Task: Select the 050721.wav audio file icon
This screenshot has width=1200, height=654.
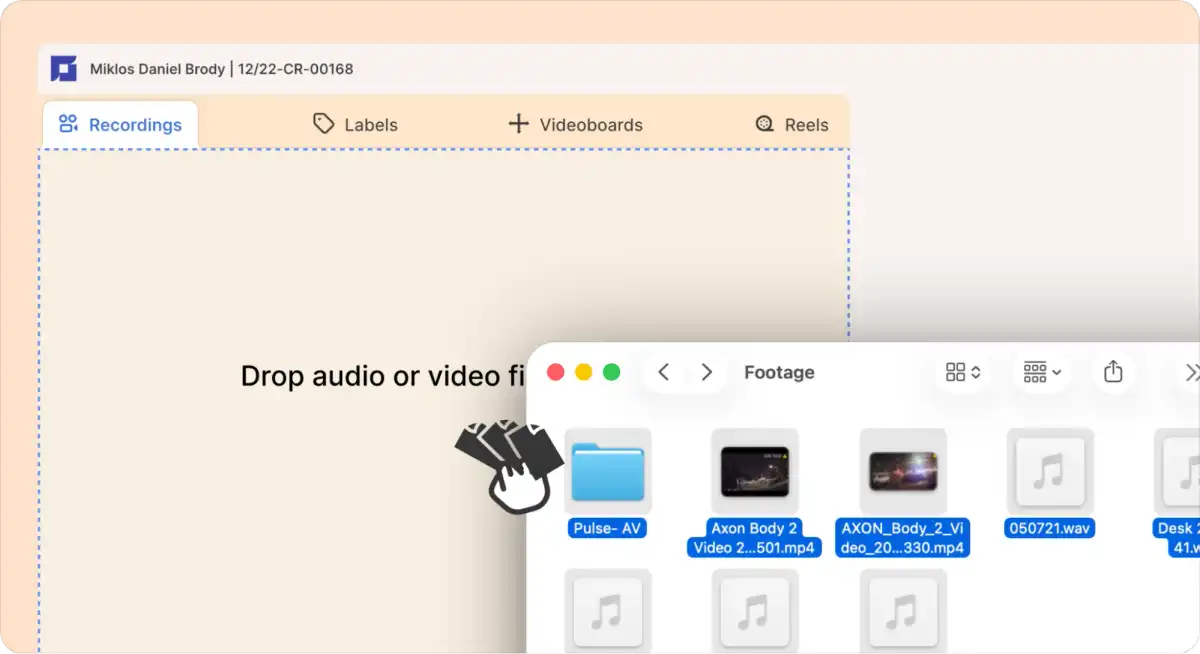Action: (x=1050, y=472)
